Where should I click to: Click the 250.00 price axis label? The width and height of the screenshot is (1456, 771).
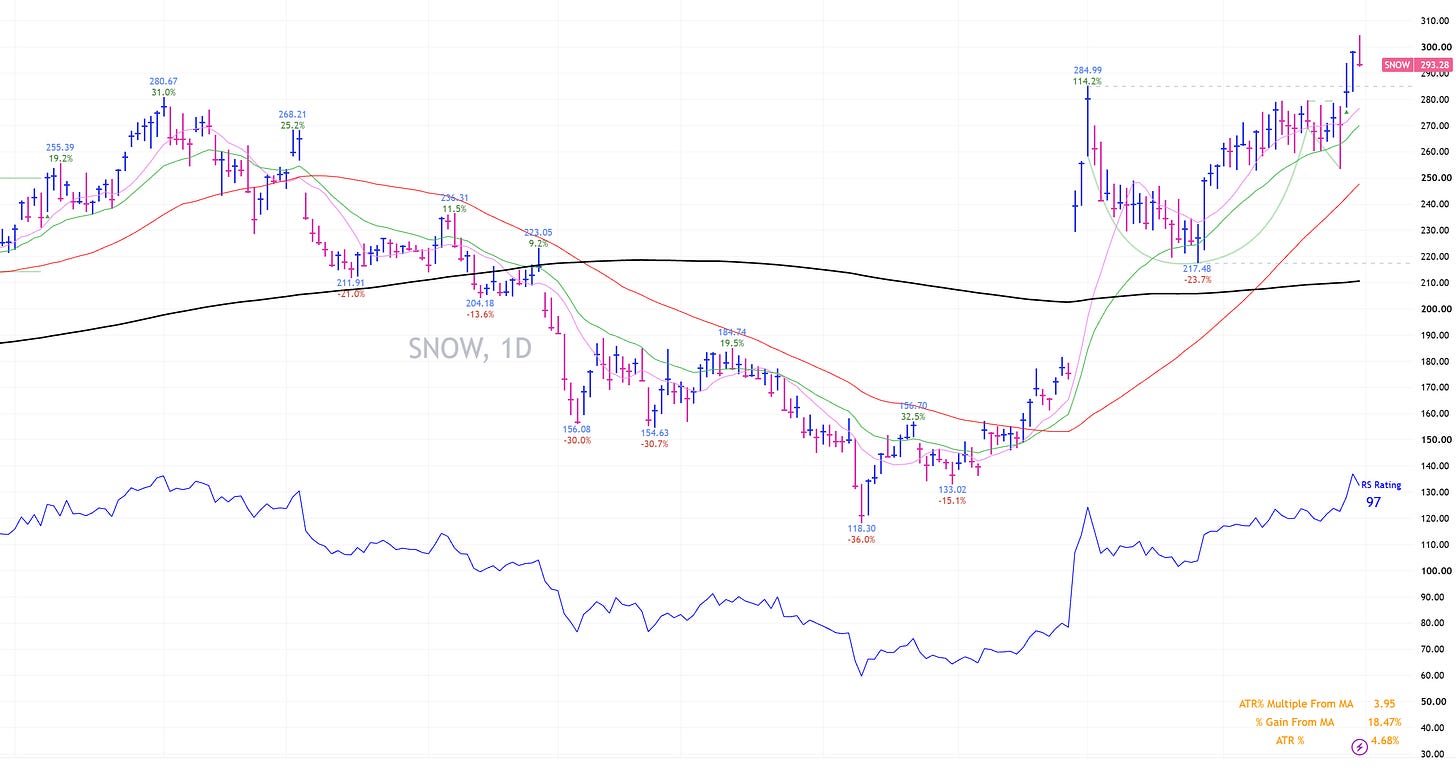pos(1434,178)
